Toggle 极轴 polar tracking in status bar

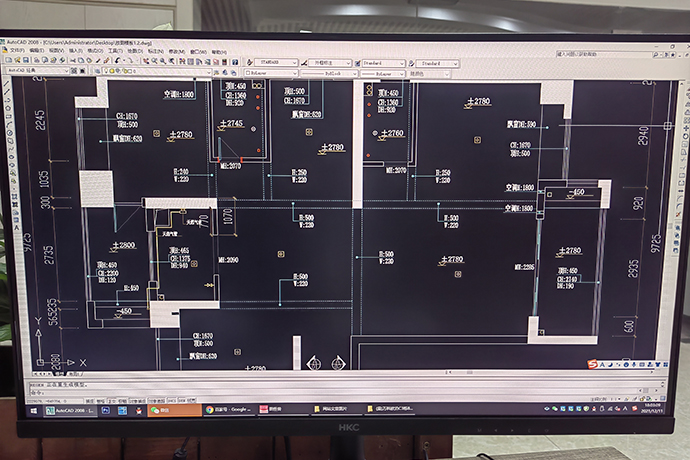click(122, 401)
